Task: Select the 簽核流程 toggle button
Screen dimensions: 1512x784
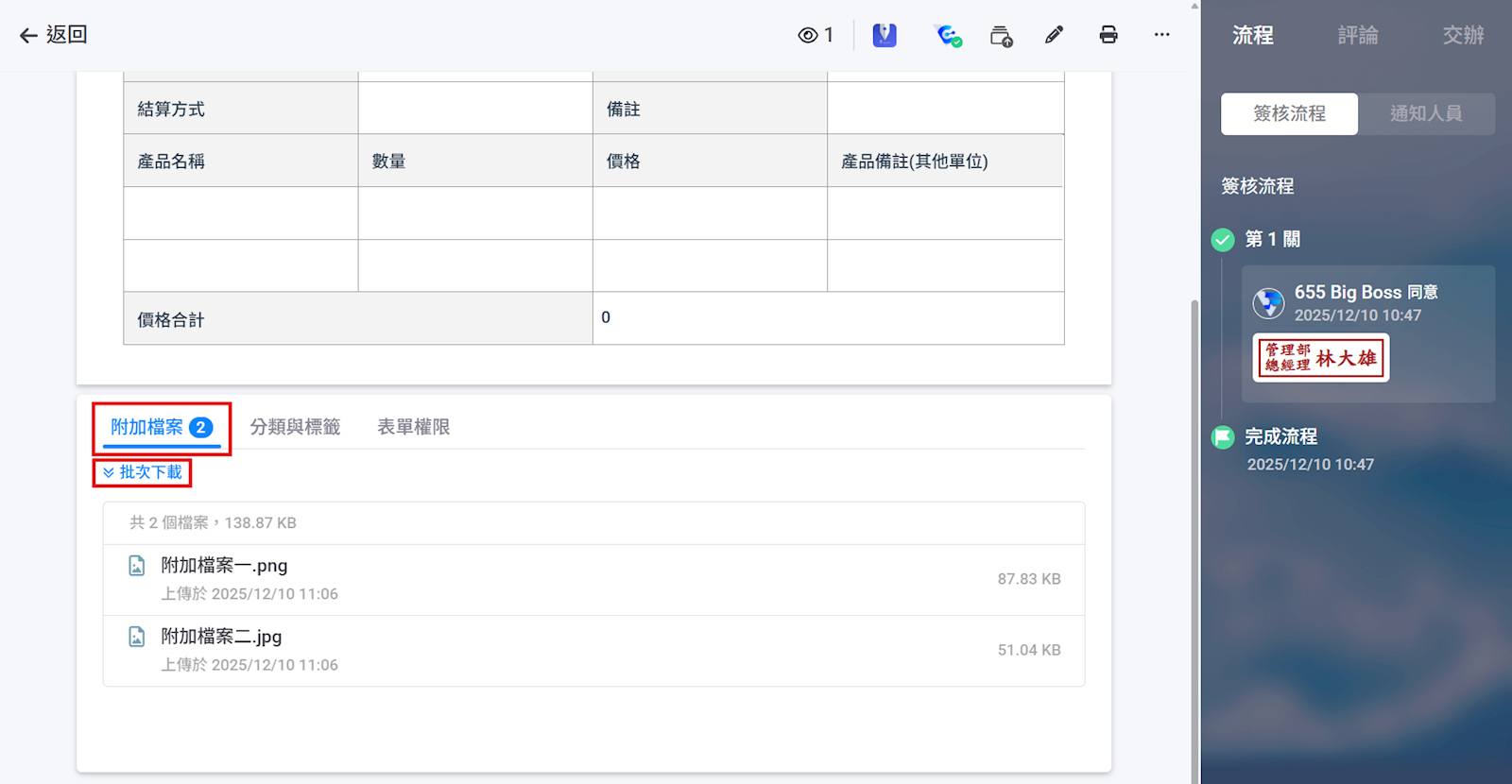Action: point(1289,114)
